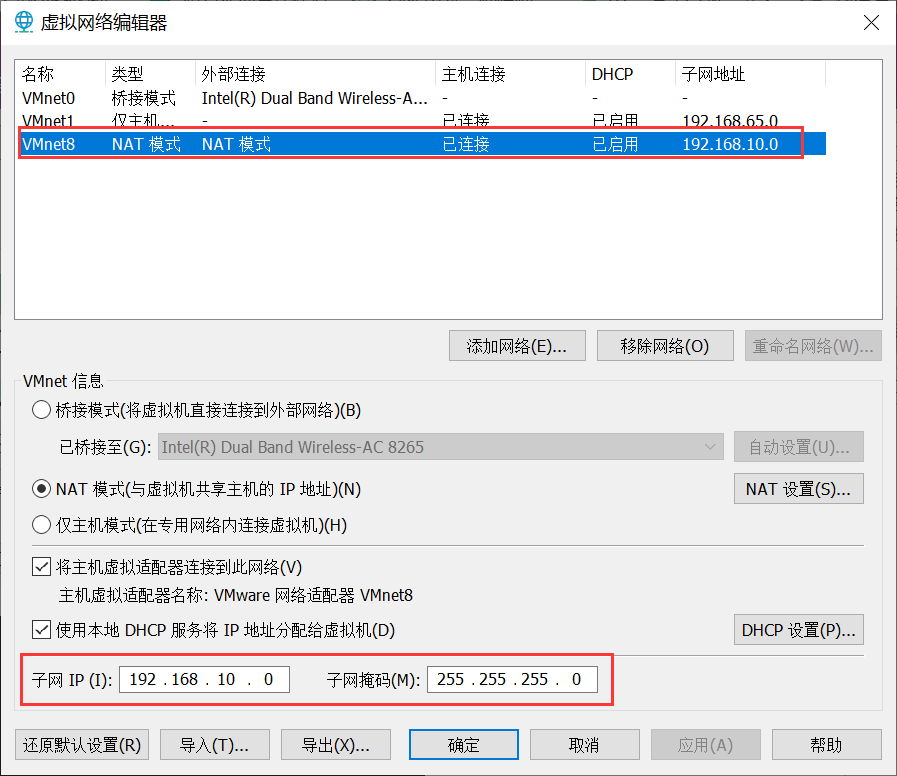This screenshot has height=776, width=897.
Task: Click 桥接模式 type cell of VMnet0
Action: pyautogui.click(x=144, y=98)
